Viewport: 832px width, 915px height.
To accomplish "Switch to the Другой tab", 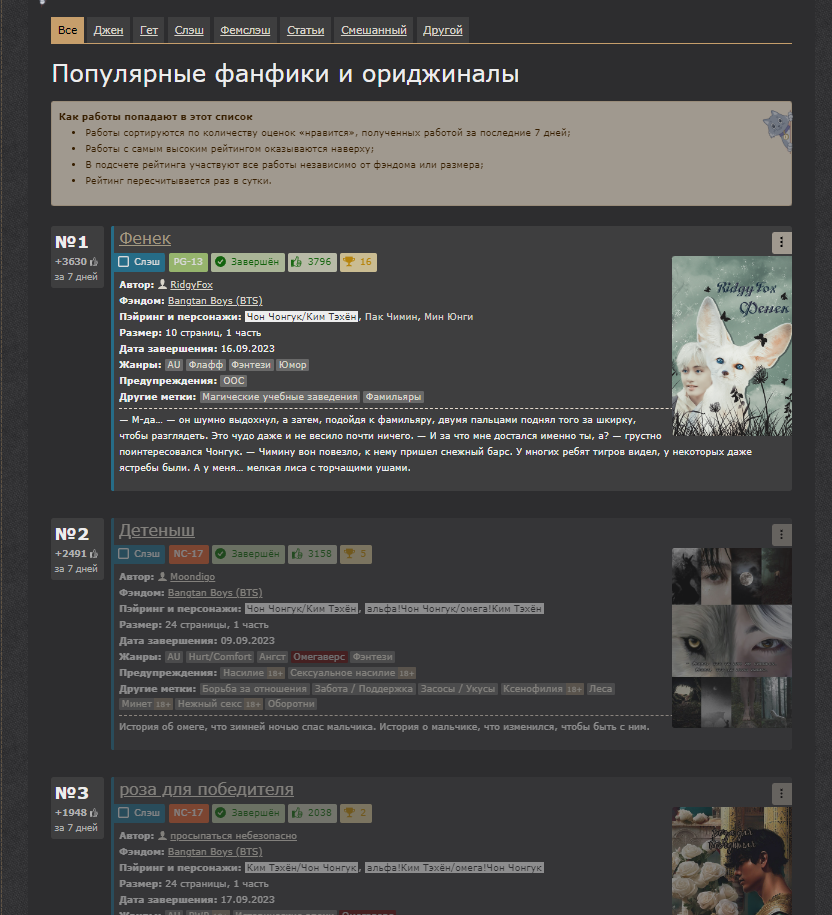I will 442,30.
